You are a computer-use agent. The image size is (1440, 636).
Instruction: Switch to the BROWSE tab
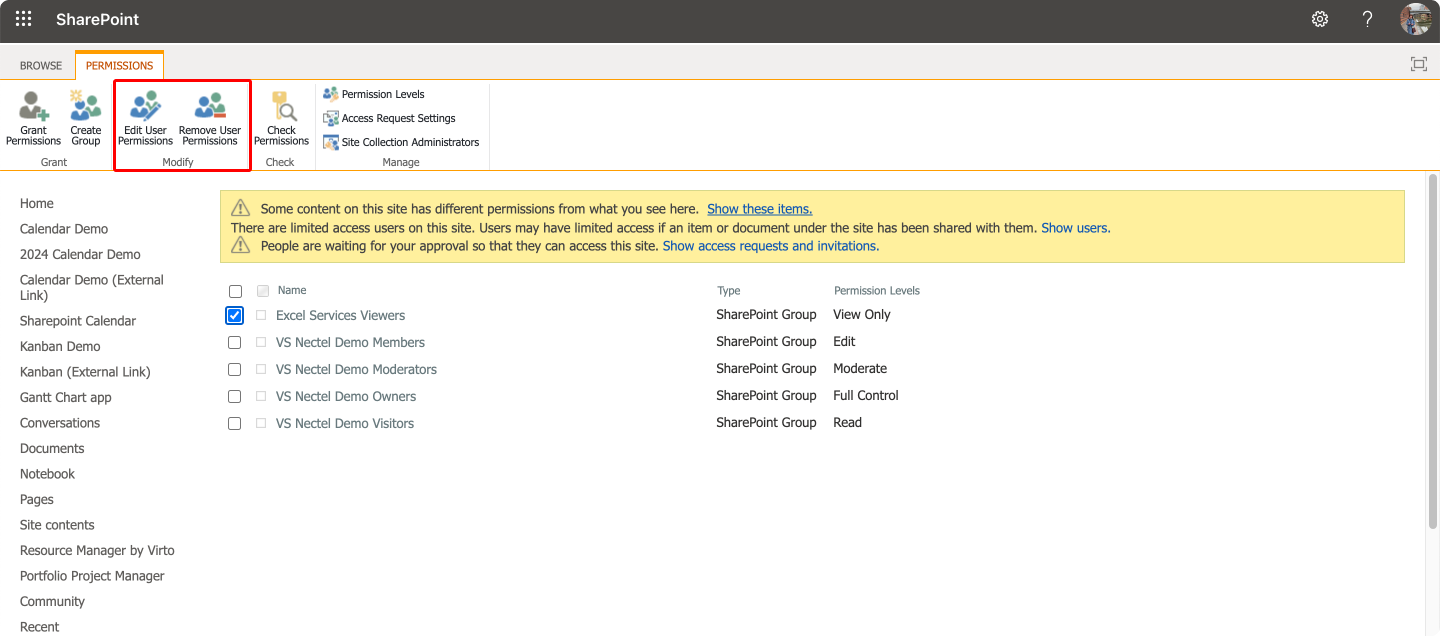pos(41,65)
